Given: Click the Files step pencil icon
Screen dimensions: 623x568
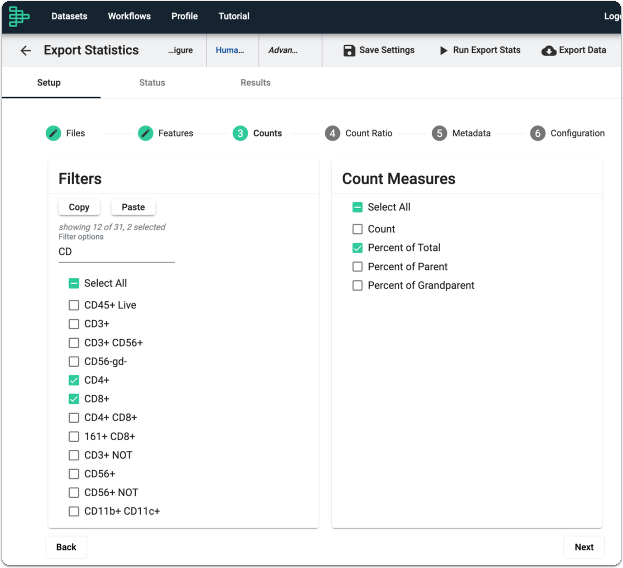Looking at the screenshot, I should point(53,133).
